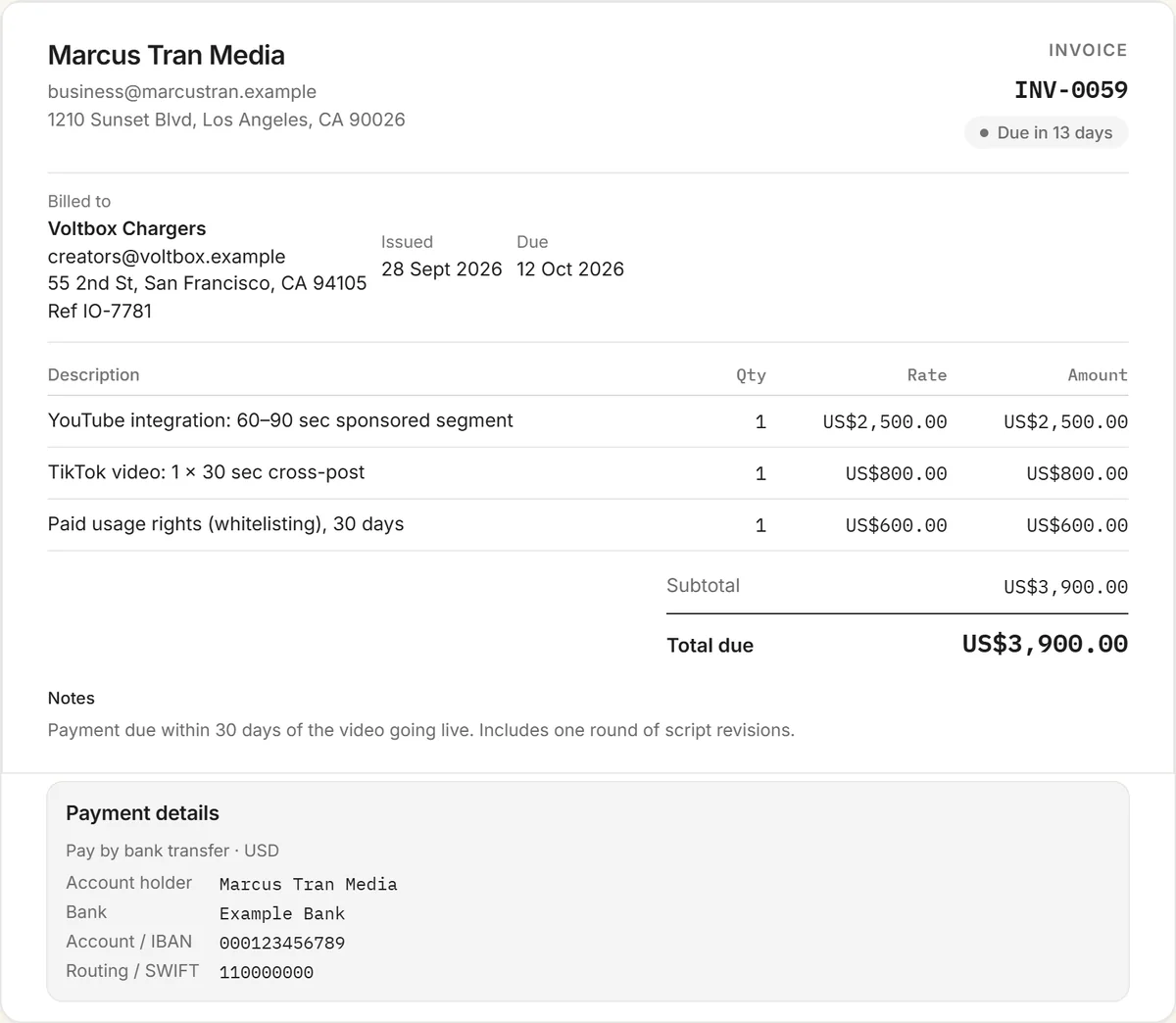The height and width of the screenshot is (1023, 1176).
Task: Select the subtotal value US$3,900.00
Action: 1066,588
